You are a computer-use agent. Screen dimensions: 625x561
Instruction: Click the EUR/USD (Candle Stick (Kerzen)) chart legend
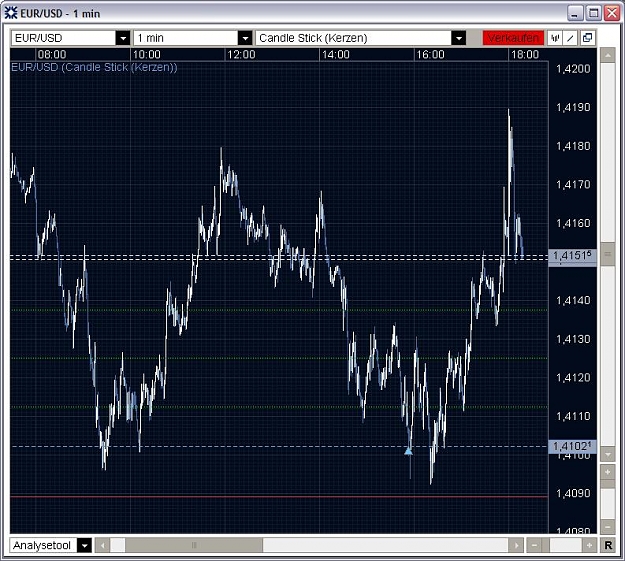[94, 67]
